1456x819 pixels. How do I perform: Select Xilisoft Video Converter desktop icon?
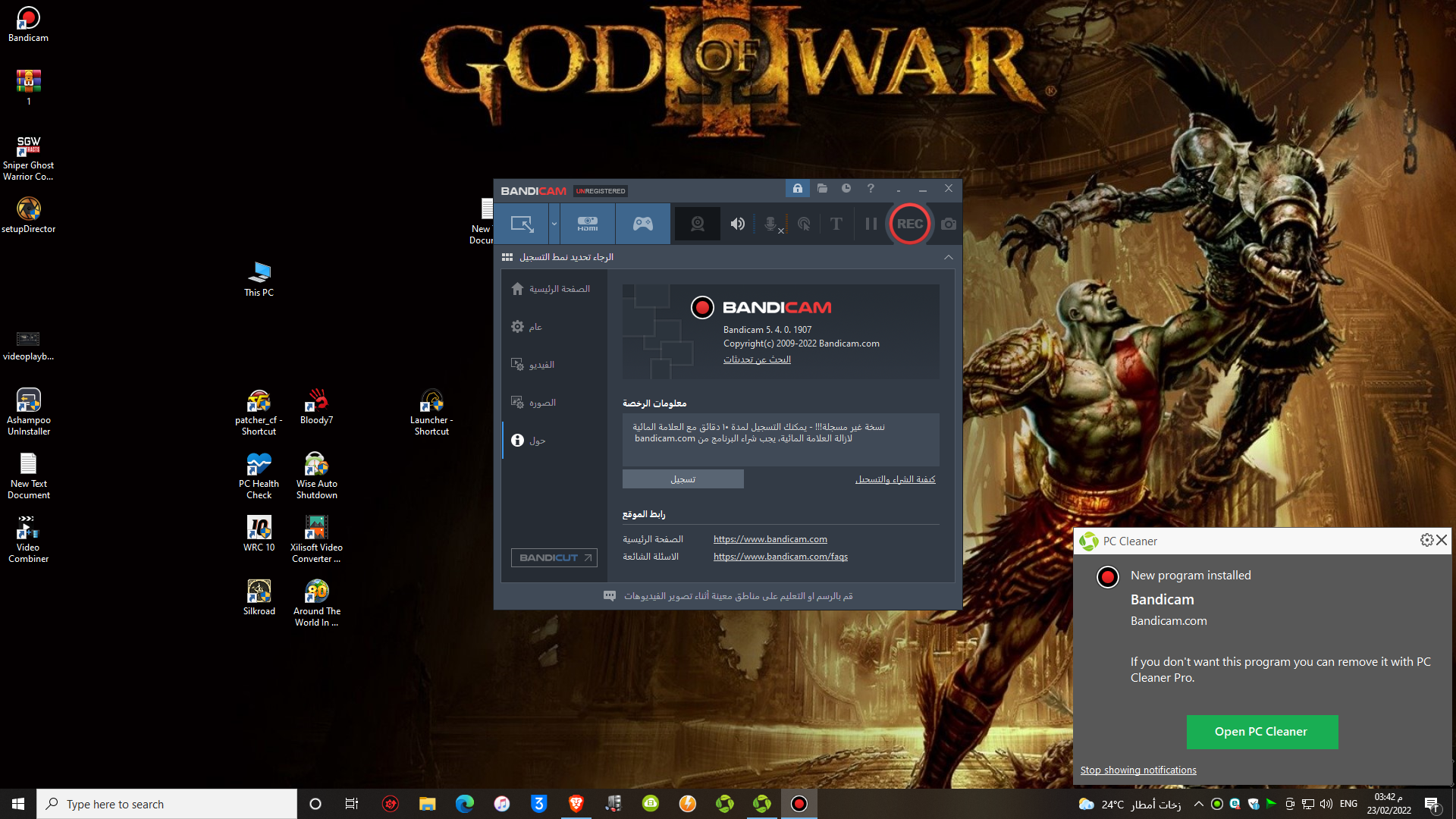pos(316,539)
